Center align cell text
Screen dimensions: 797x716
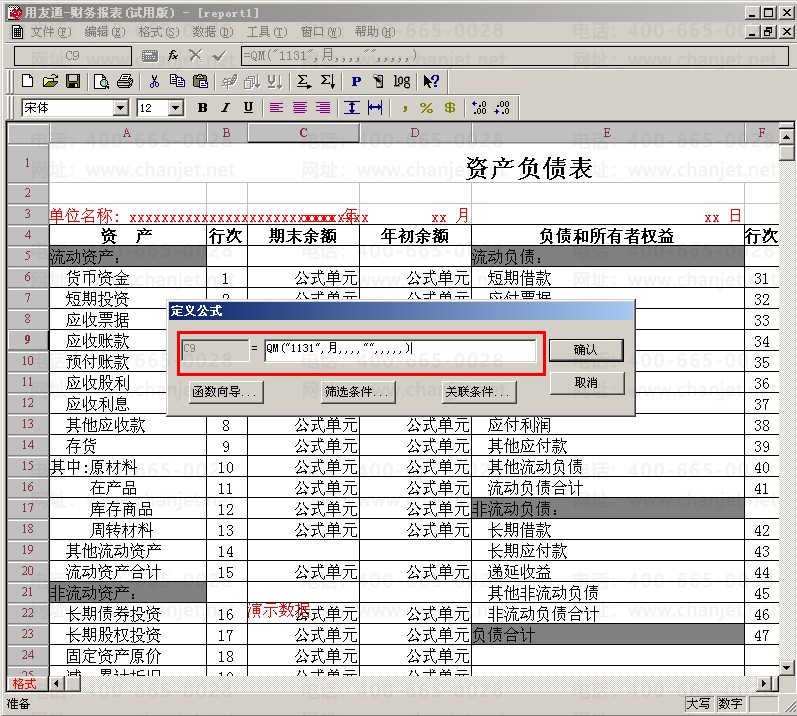[x=299, y=108]
